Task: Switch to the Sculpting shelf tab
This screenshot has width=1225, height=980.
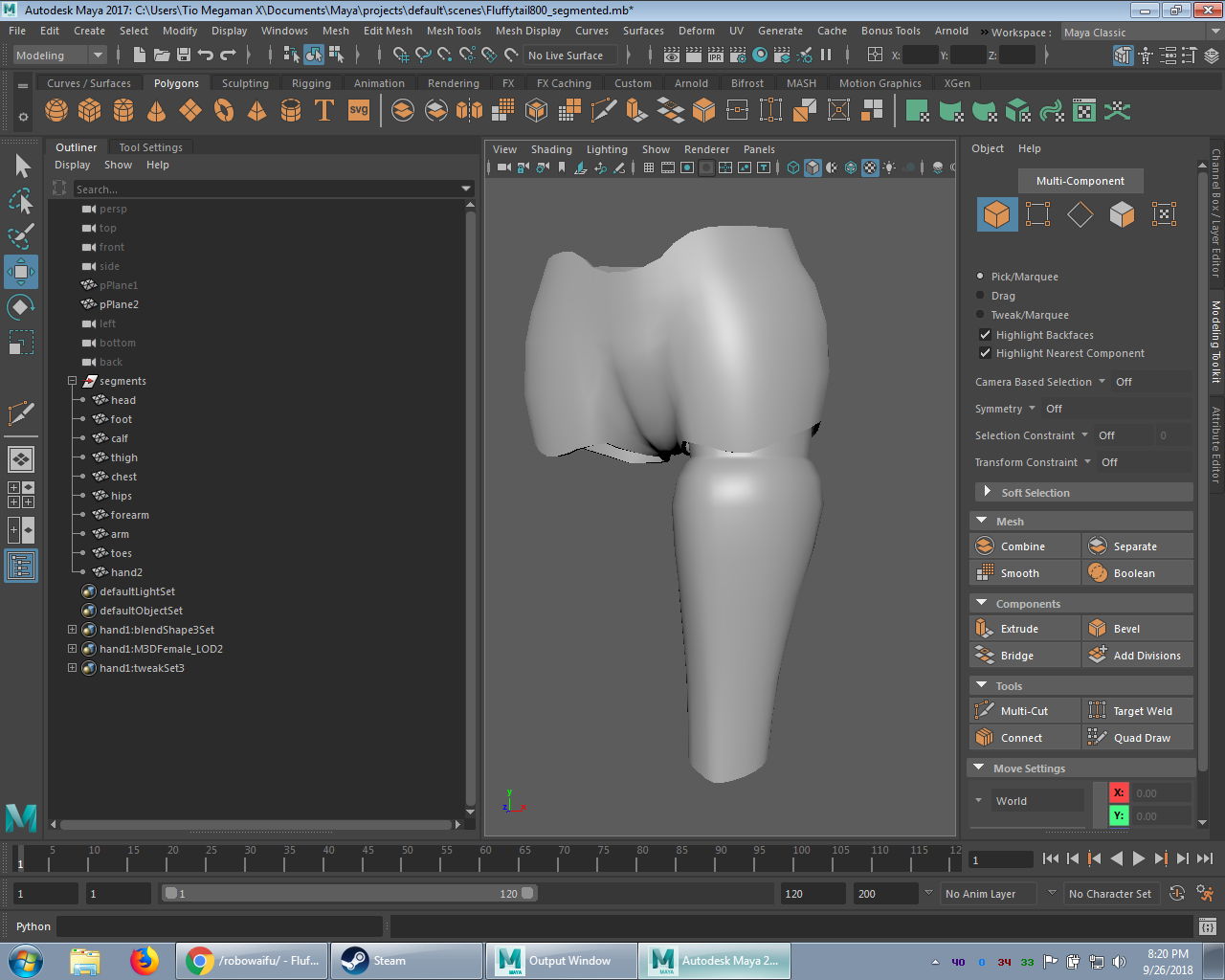Action: pyautogui.click(x=245, y=83)
